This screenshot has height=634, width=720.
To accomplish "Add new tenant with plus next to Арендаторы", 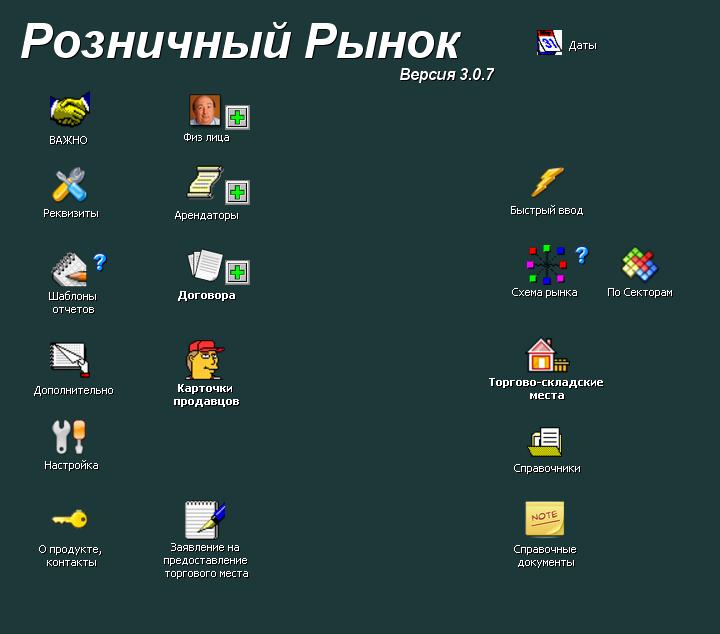I will (237, 192).
